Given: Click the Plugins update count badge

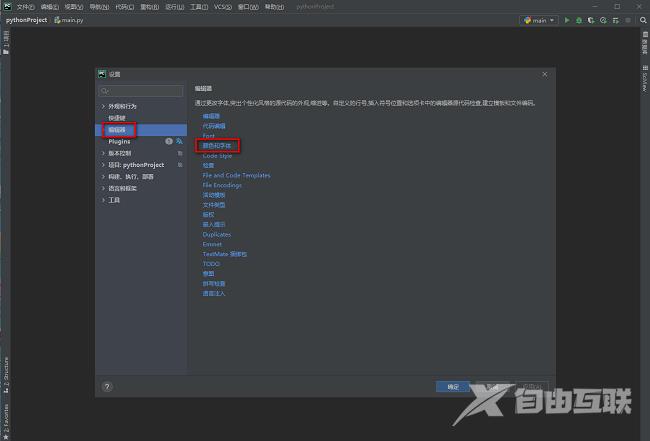Looking at the screenshot, I should click(168, 141).
